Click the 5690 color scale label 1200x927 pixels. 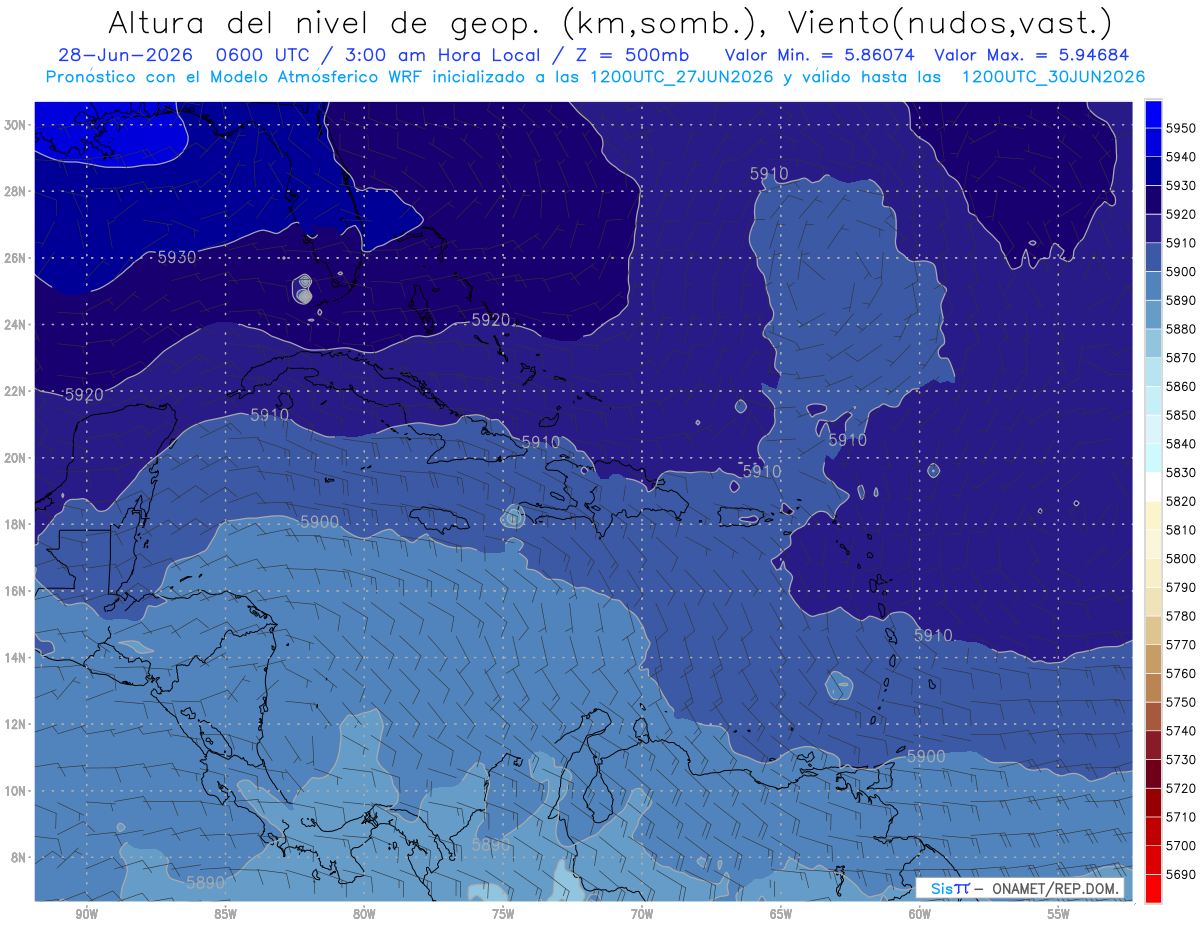(1182, 875)
